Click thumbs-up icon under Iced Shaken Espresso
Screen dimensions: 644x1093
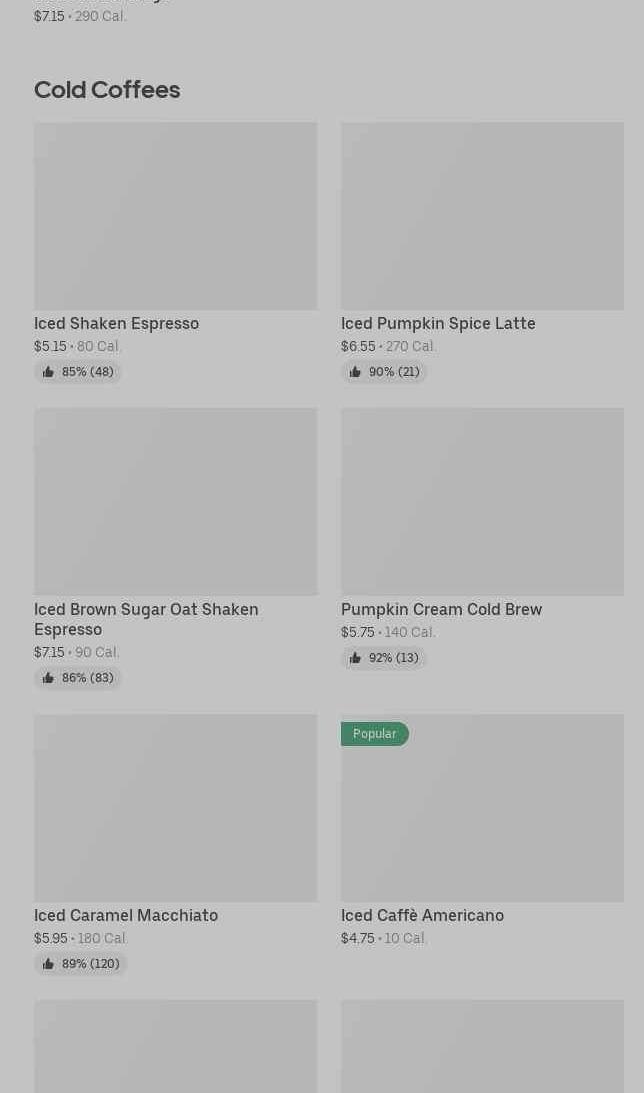[48, 372]
